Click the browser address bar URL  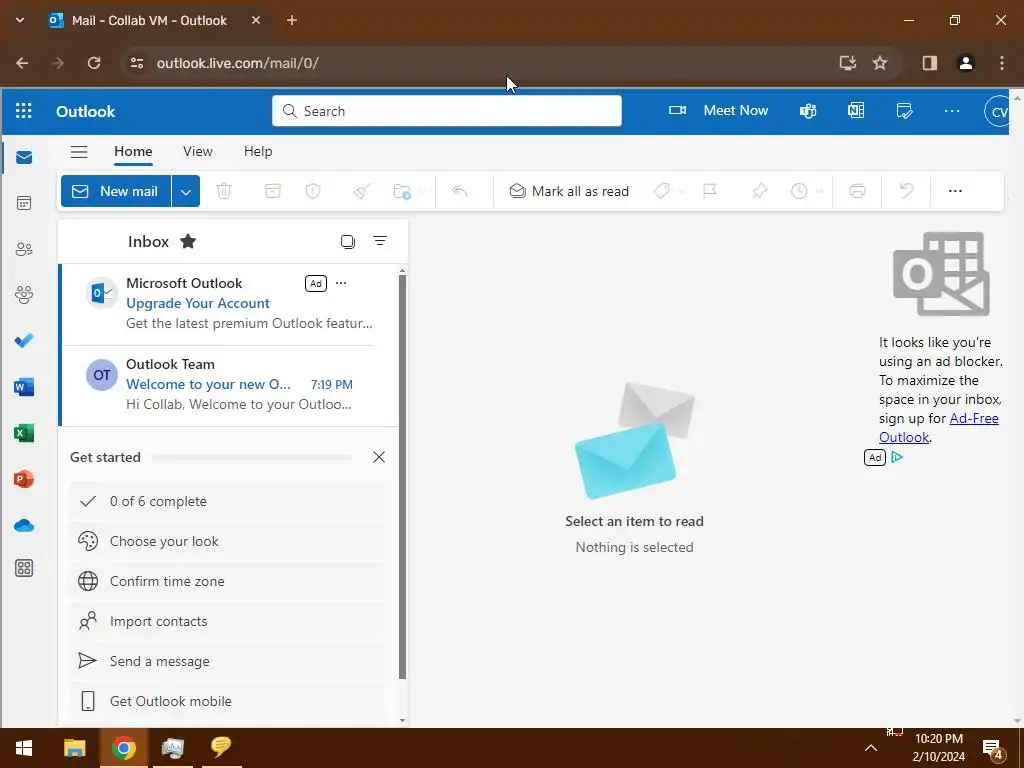238,63
